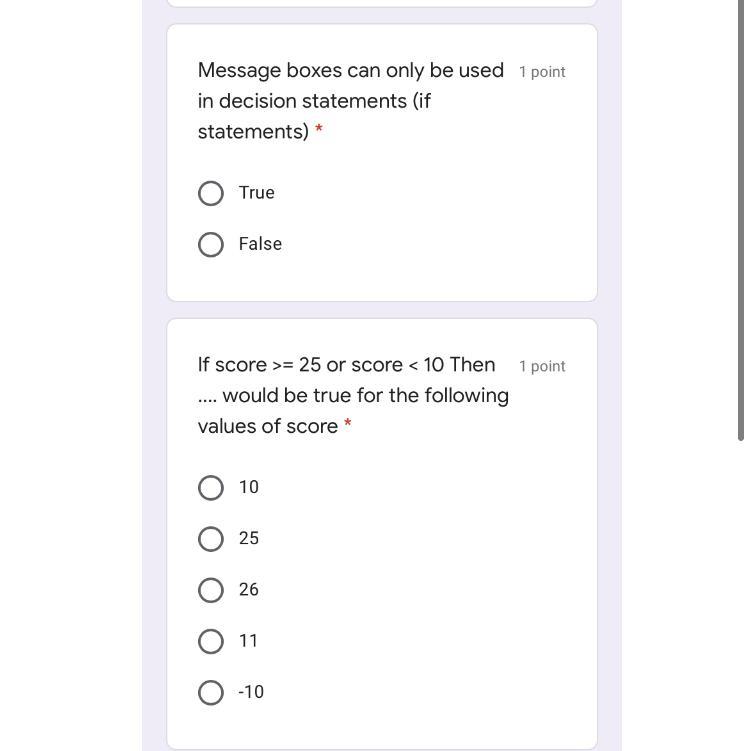Click the "-10" answer label text
750x751 pixels.
pos(251,692)
